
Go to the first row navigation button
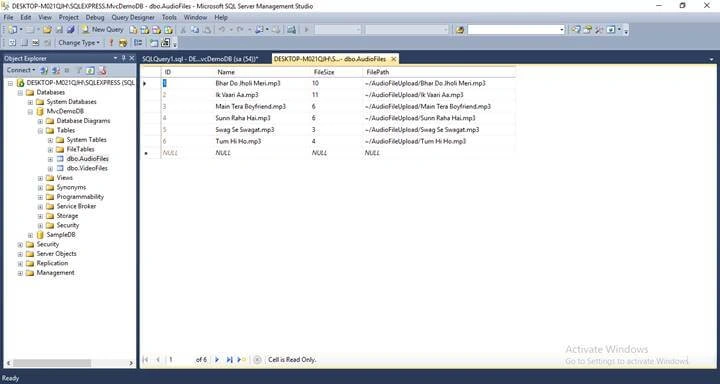click(x=146, y=360)
